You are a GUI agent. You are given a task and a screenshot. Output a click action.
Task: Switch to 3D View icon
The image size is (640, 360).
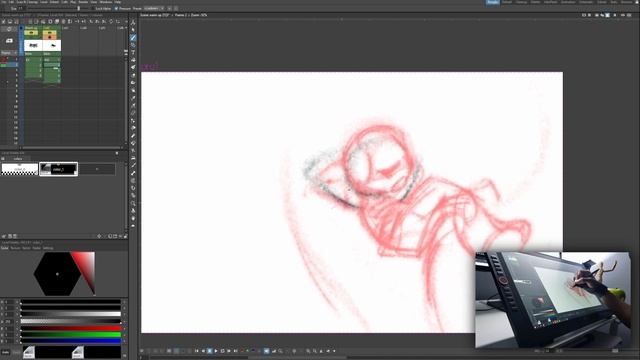click(x=602, y=15)
